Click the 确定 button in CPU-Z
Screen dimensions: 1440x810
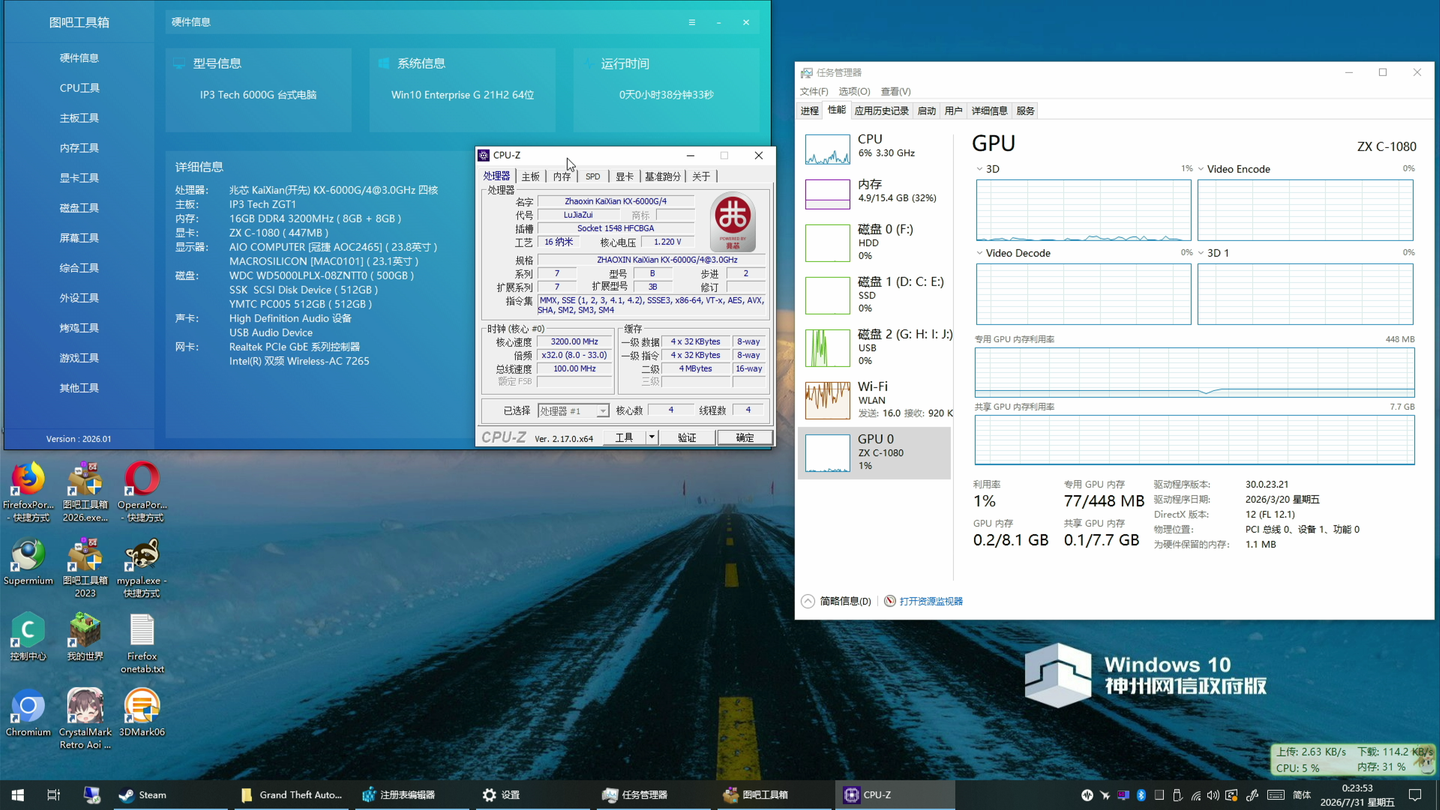[745, 438]
